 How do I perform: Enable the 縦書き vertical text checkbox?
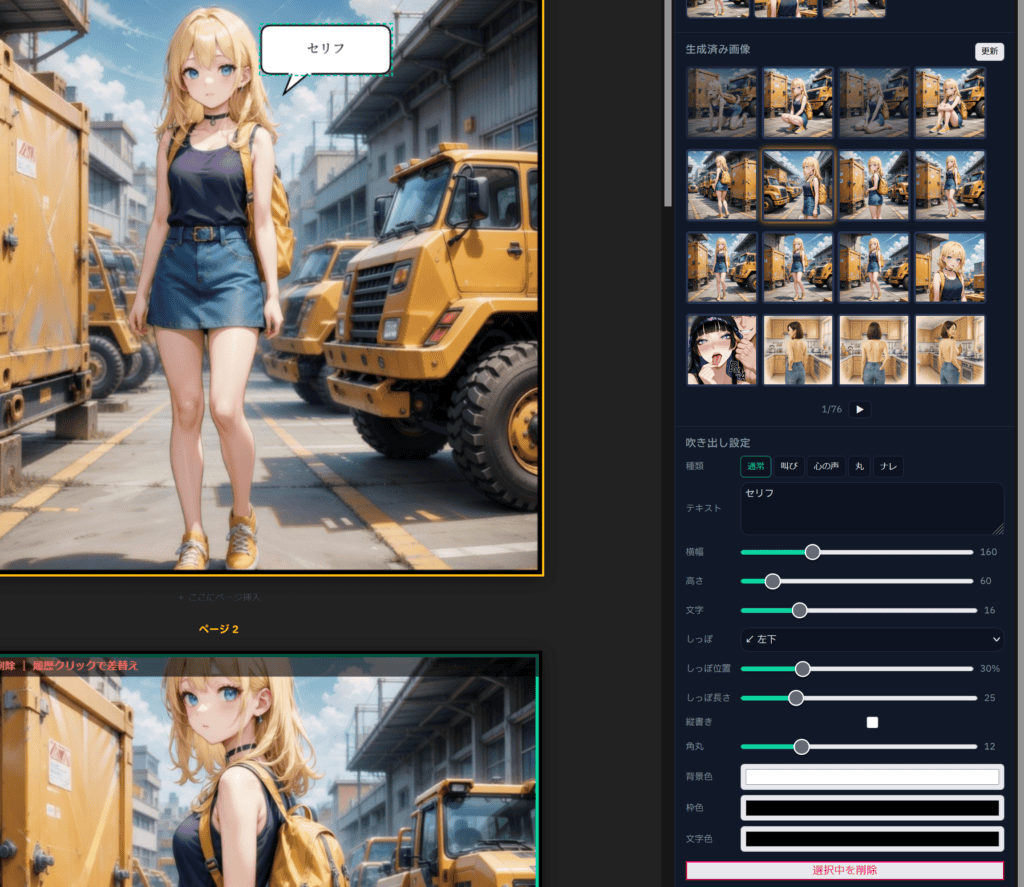872,722
